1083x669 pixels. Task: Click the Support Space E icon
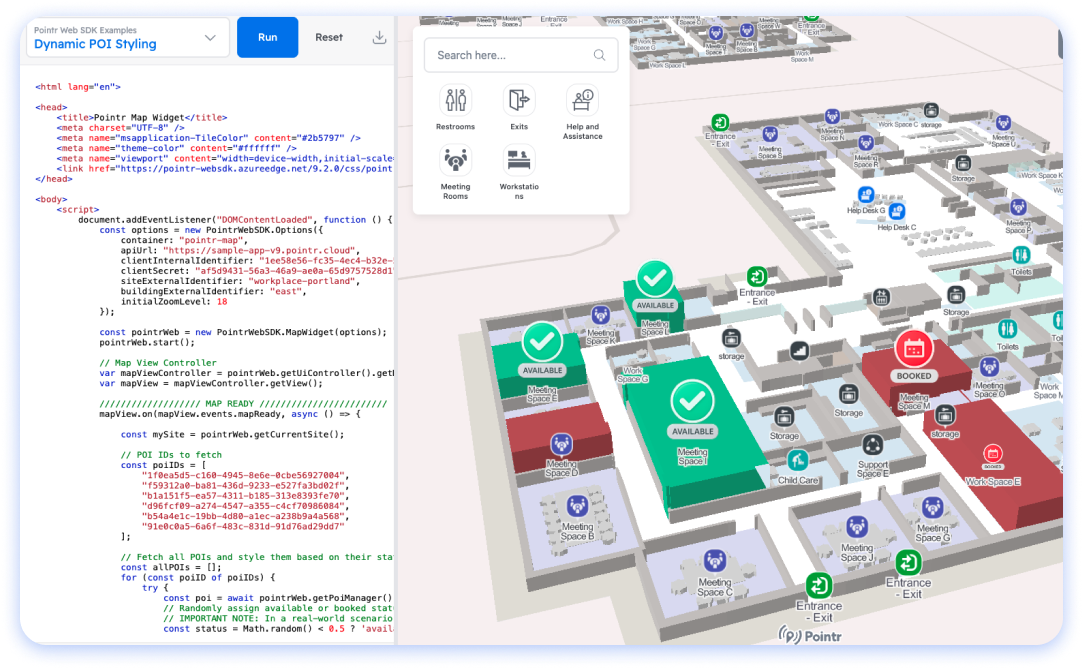click(x=872, y=445)
